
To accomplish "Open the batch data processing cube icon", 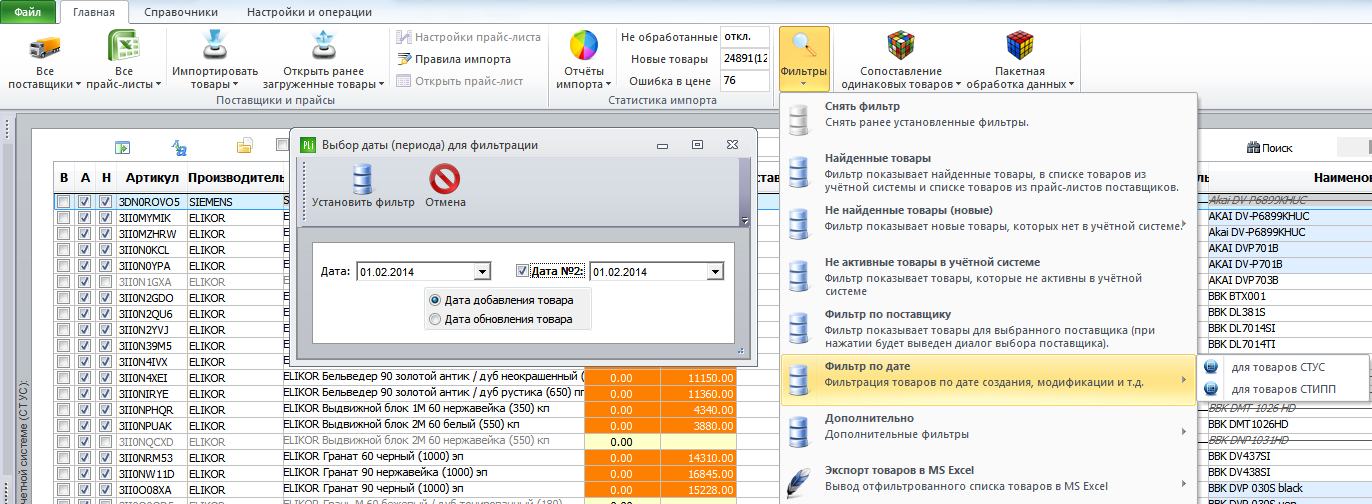I will (1019, 46).
